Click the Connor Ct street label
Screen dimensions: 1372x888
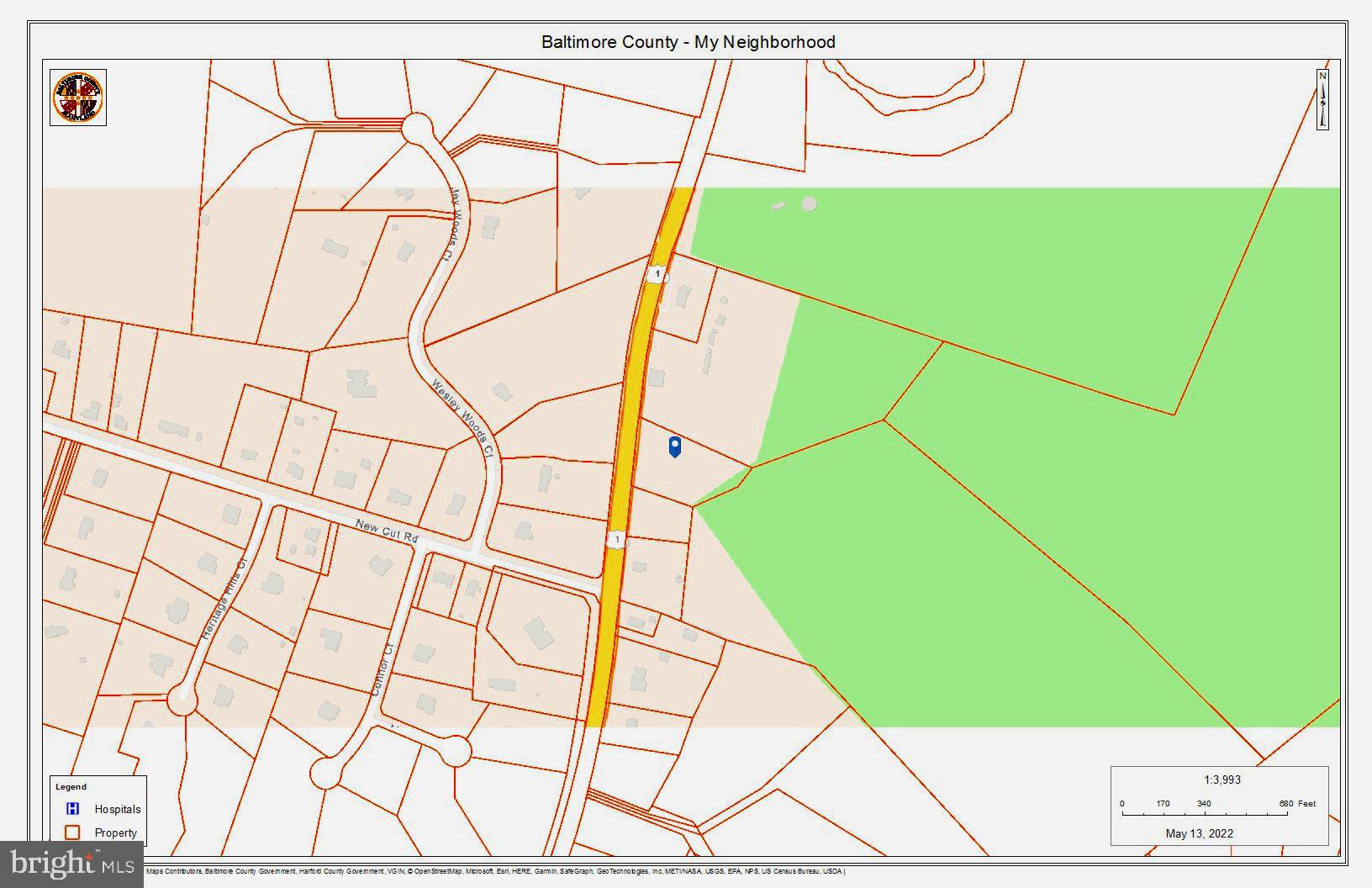383,669
